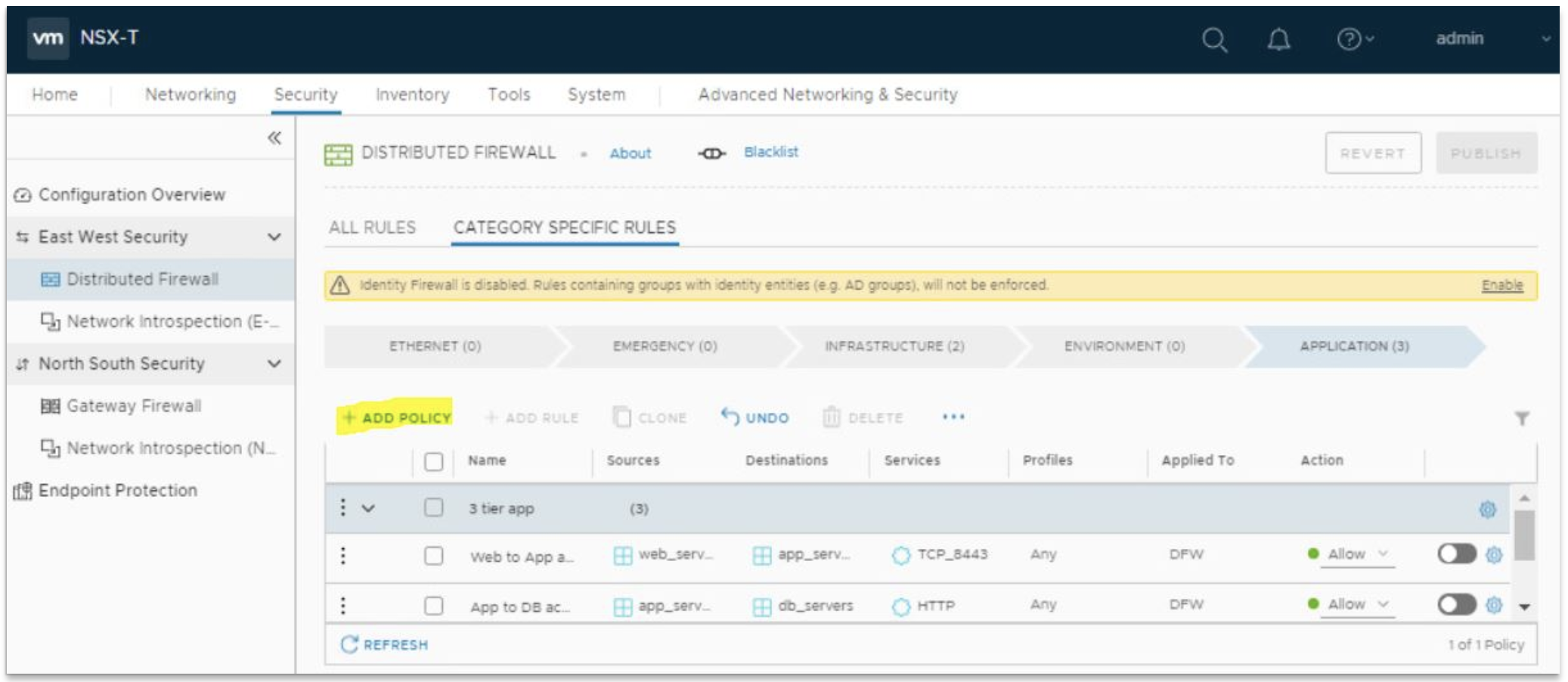Go to the Home tab
The width and height of the screenshot is (1568, 682).
point(54,95)
